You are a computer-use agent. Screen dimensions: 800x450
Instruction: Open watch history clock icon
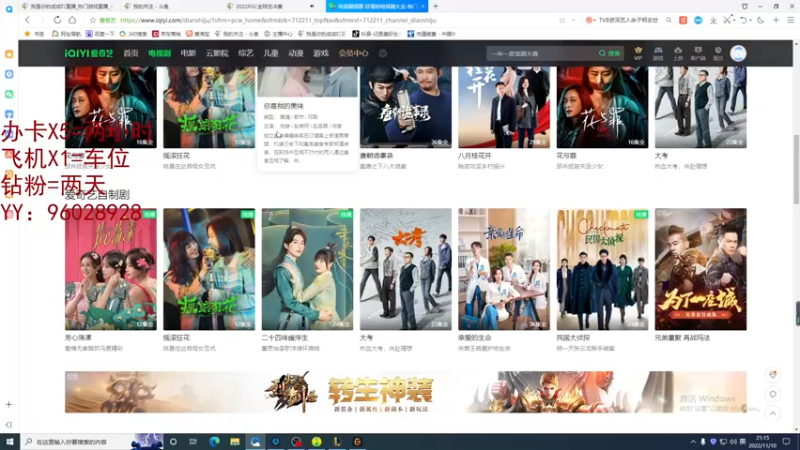[718, 53]
